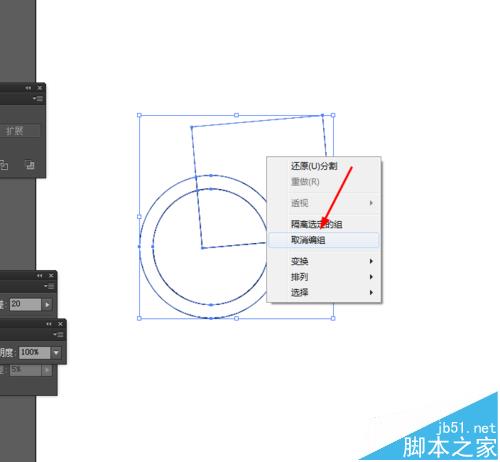
Task: Click top-left corner handle of bounding box
Action: tap(139, 115)
